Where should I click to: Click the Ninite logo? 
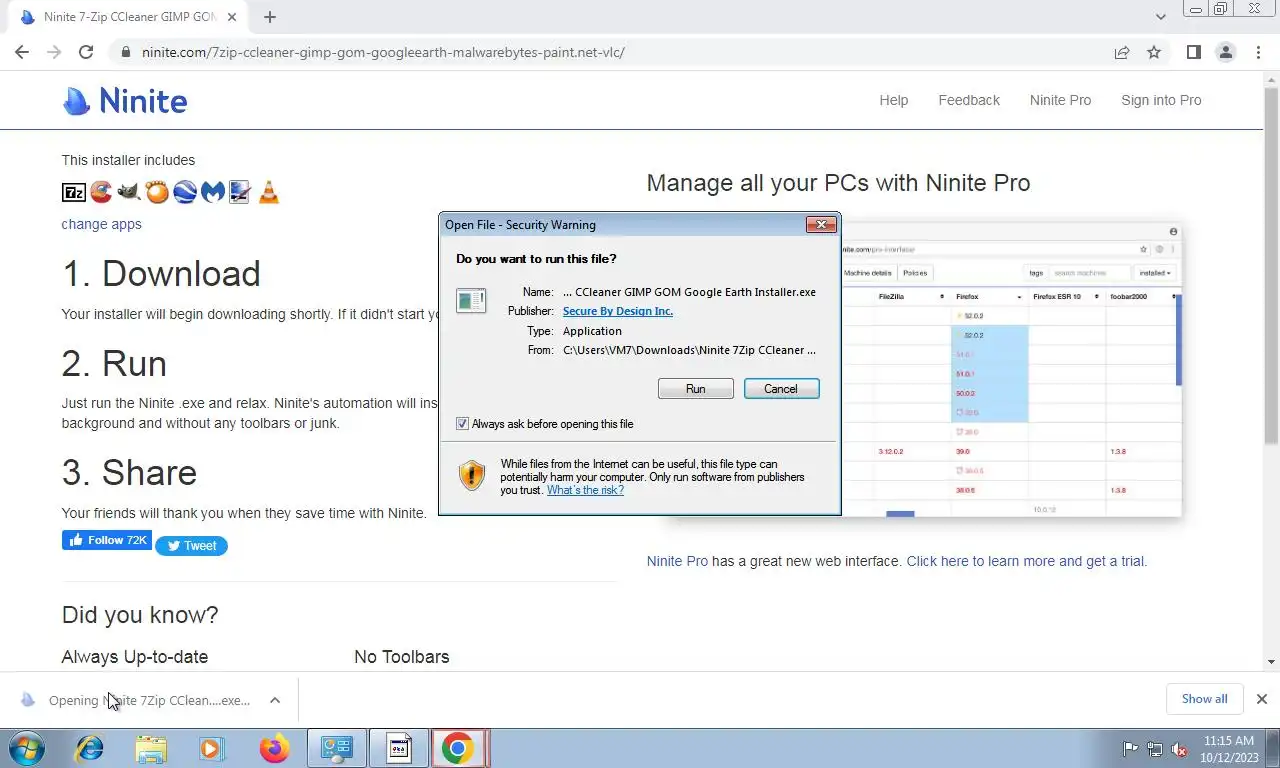tap(125, 100)
